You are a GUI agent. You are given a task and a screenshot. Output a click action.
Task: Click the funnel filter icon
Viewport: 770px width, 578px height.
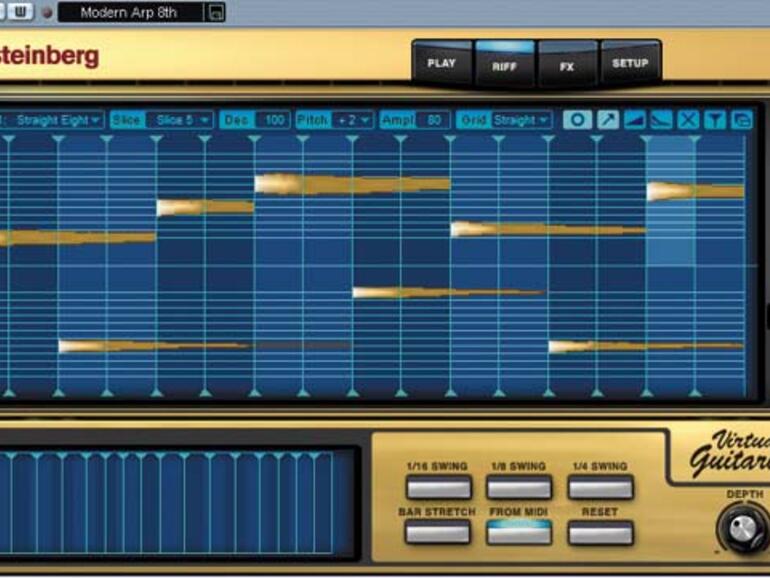tap(714, 120)
